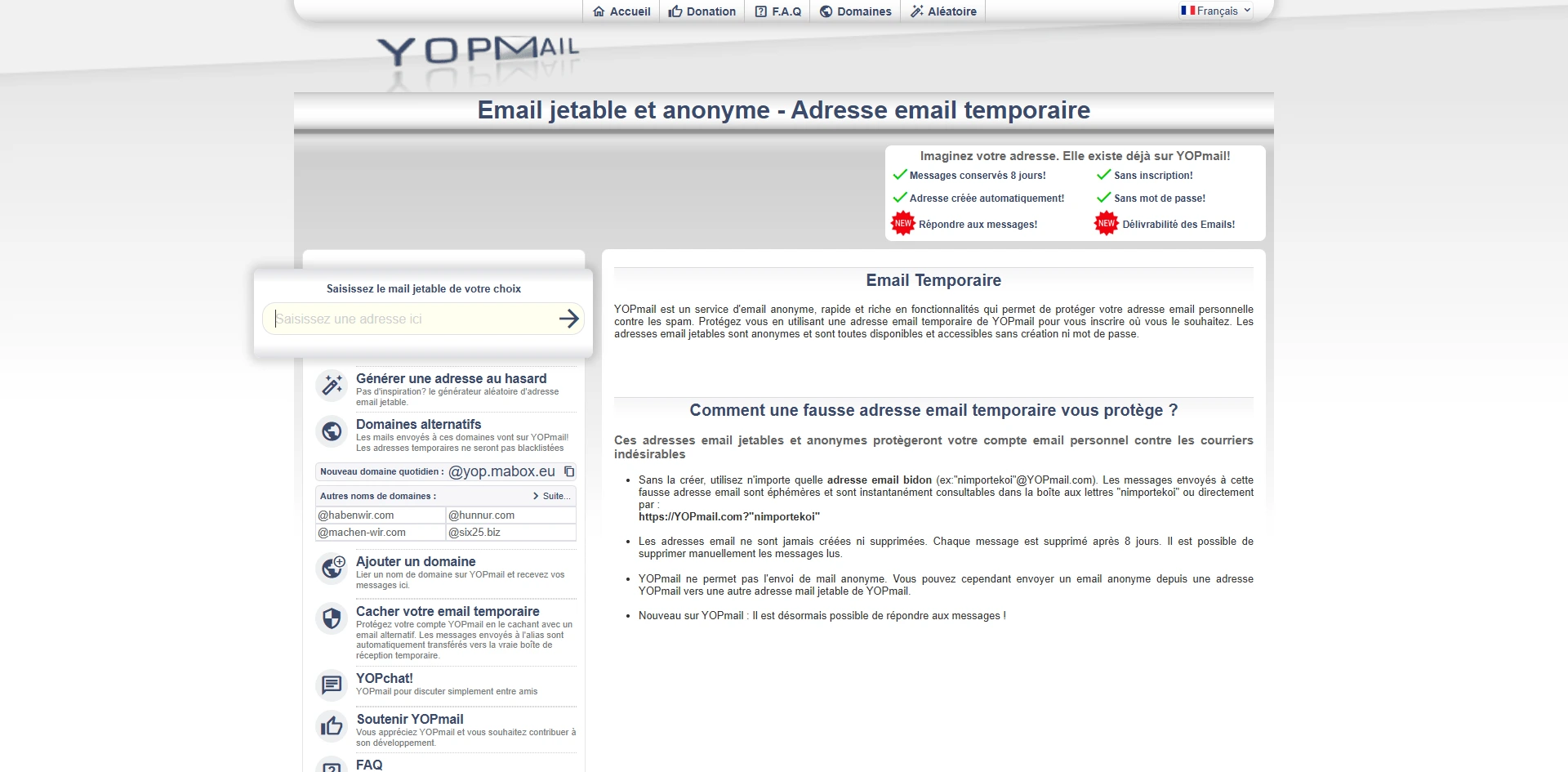Click the NEW badge beside Délivrabilité des Emails
Screen dimensions: 1568x772
click(1107, 224)
